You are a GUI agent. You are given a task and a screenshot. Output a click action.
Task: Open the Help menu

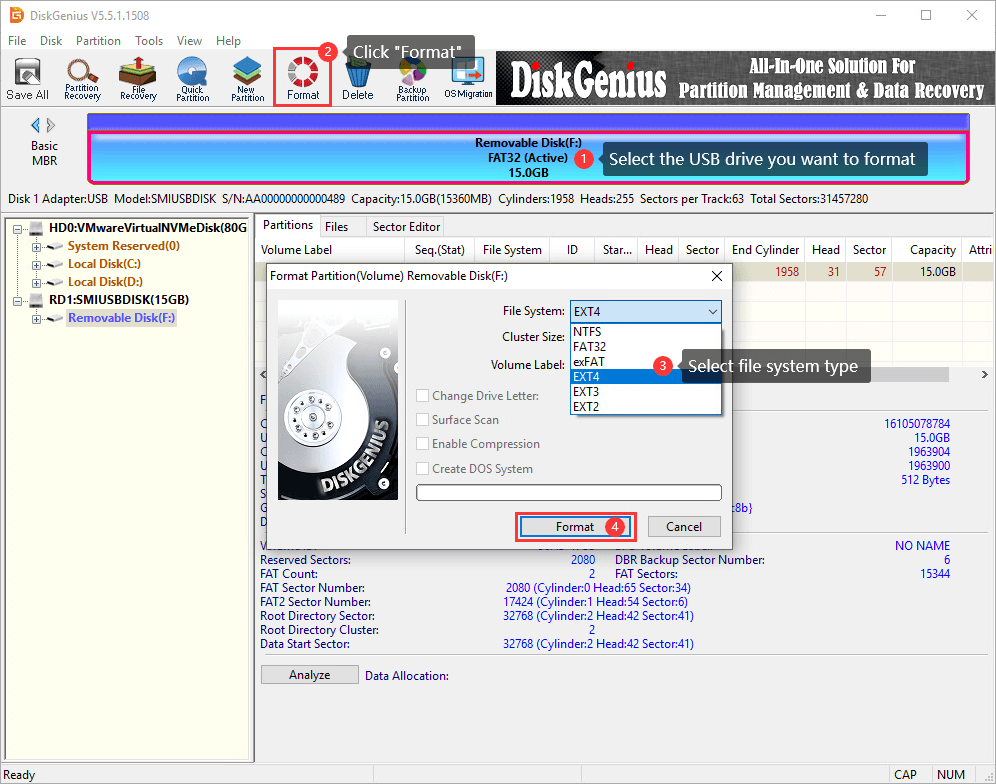(228, 41)
